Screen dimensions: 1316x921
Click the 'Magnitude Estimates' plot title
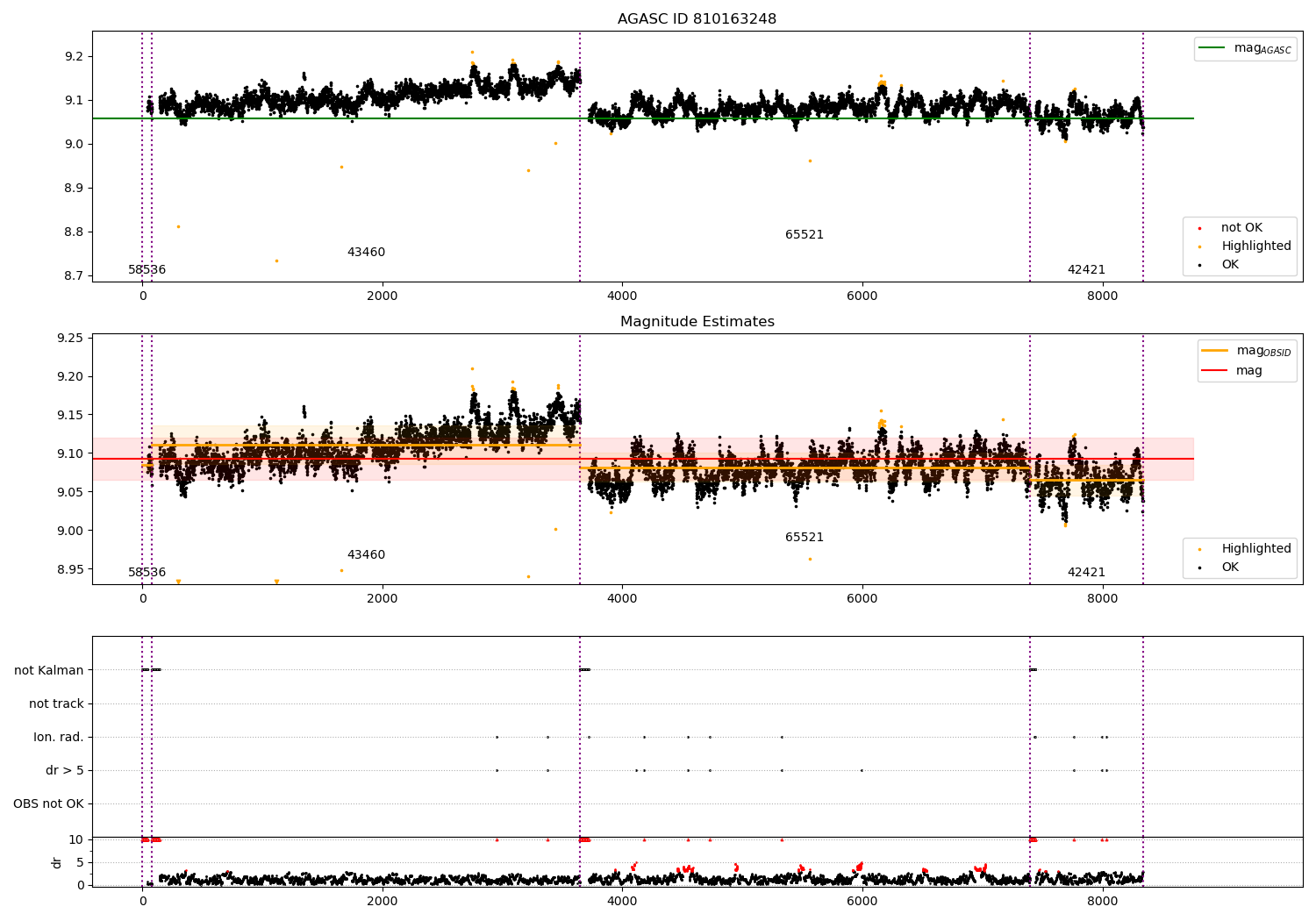(x=697, y=322)
